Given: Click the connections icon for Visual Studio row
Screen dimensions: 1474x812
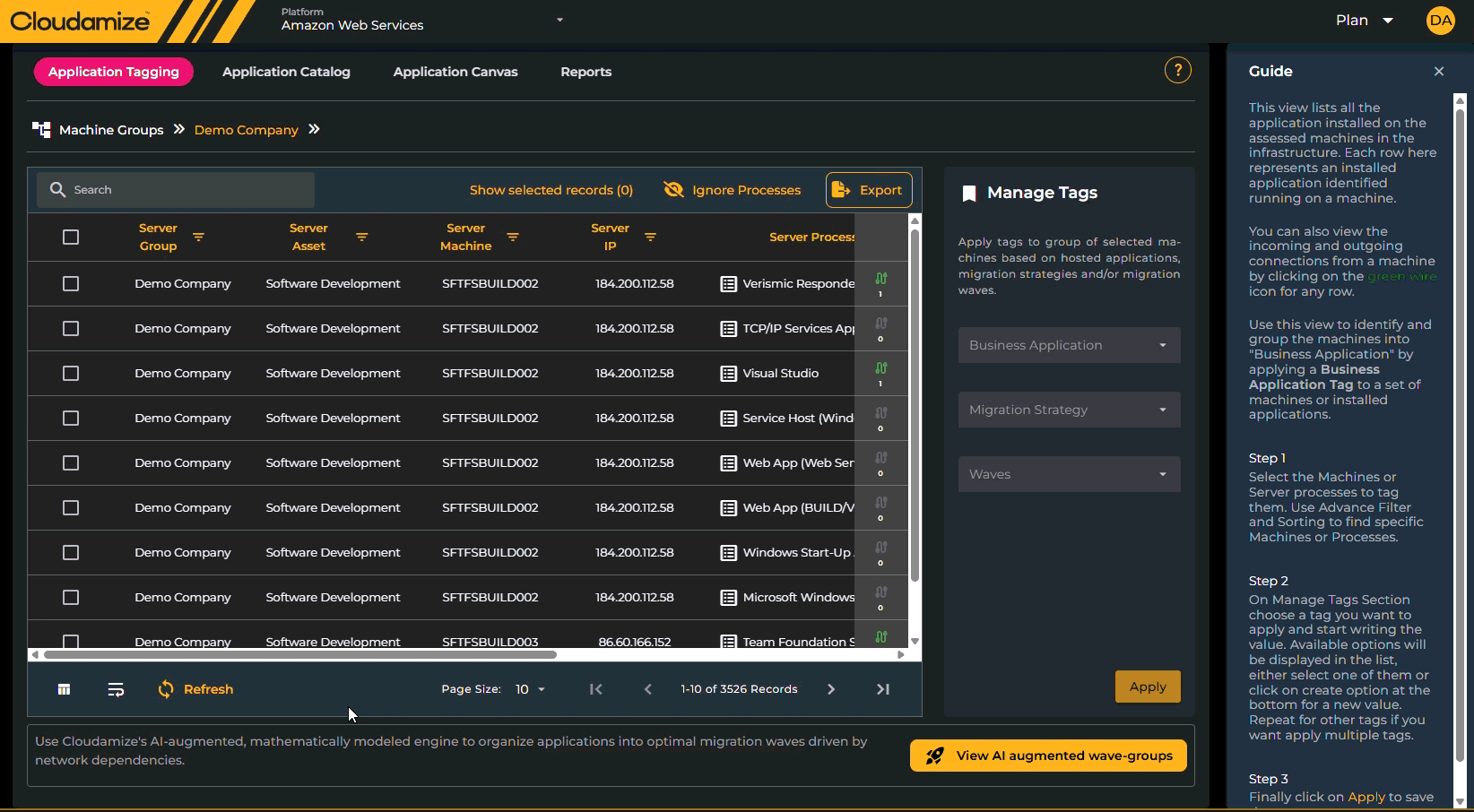Looking at the screenshot, I should 881,368.
